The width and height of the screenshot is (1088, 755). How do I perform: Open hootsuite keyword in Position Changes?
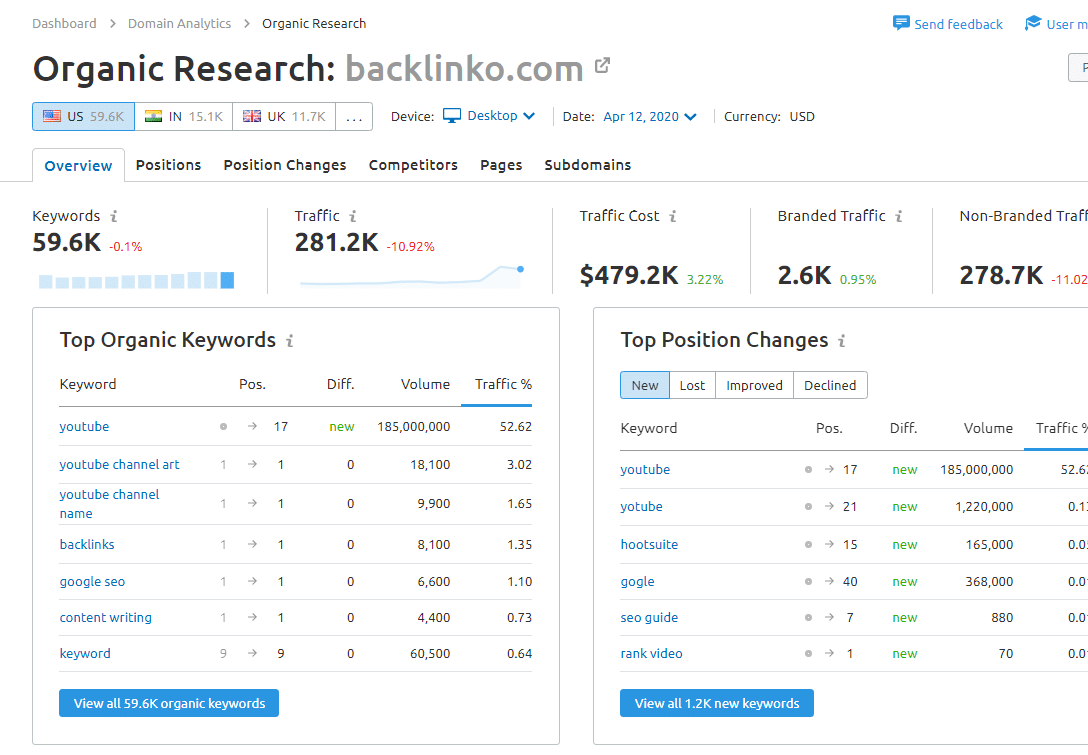(649, 545)
